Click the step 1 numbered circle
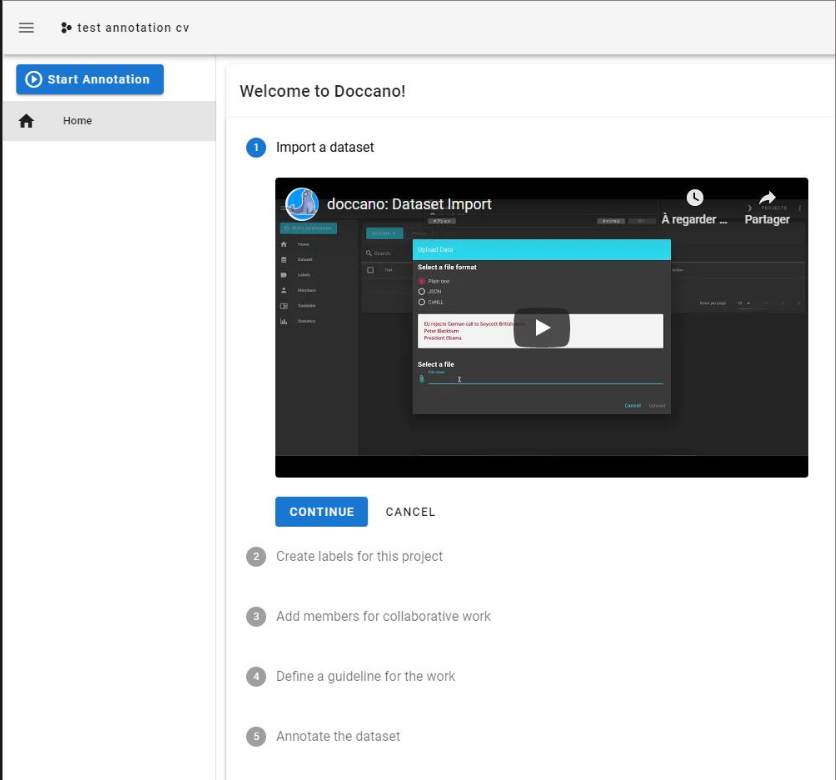 (256, 147)
